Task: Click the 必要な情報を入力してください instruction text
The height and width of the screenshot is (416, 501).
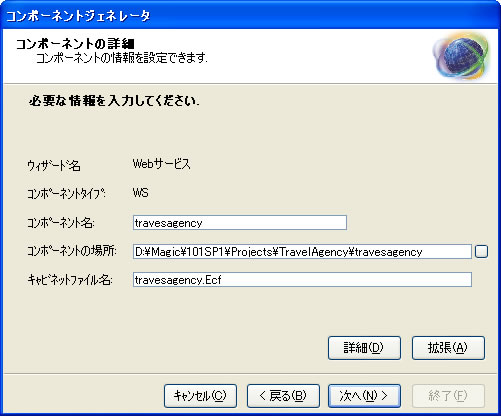Action: pos(114,101)
